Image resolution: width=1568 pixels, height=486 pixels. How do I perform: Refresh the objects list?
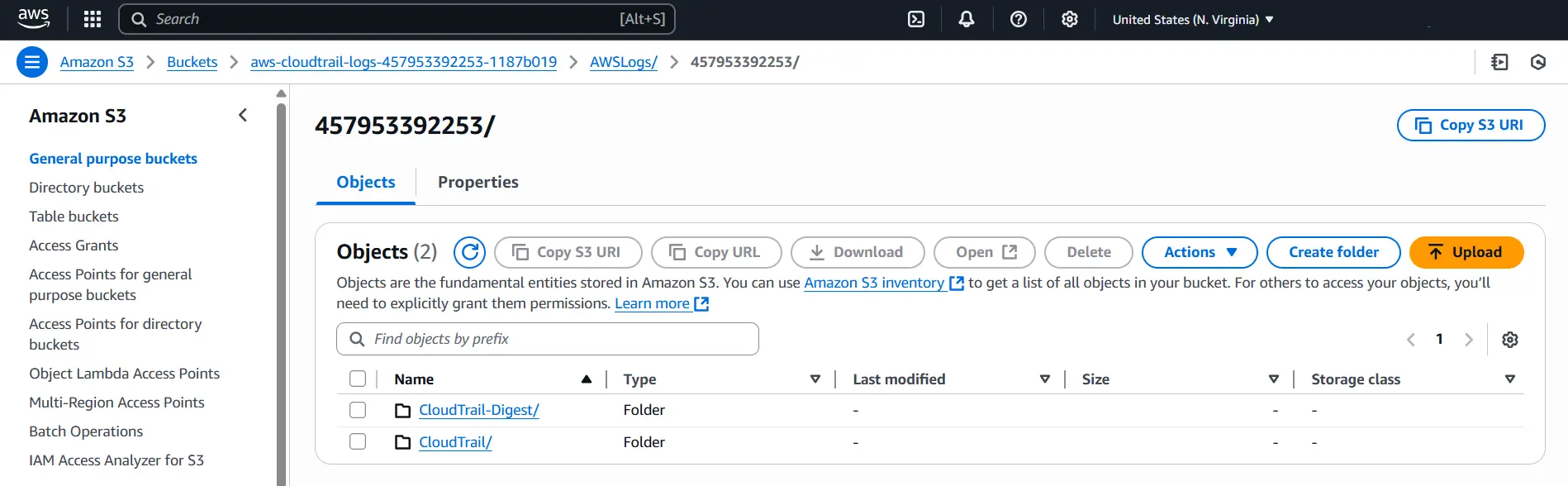(x=469, y=252)
